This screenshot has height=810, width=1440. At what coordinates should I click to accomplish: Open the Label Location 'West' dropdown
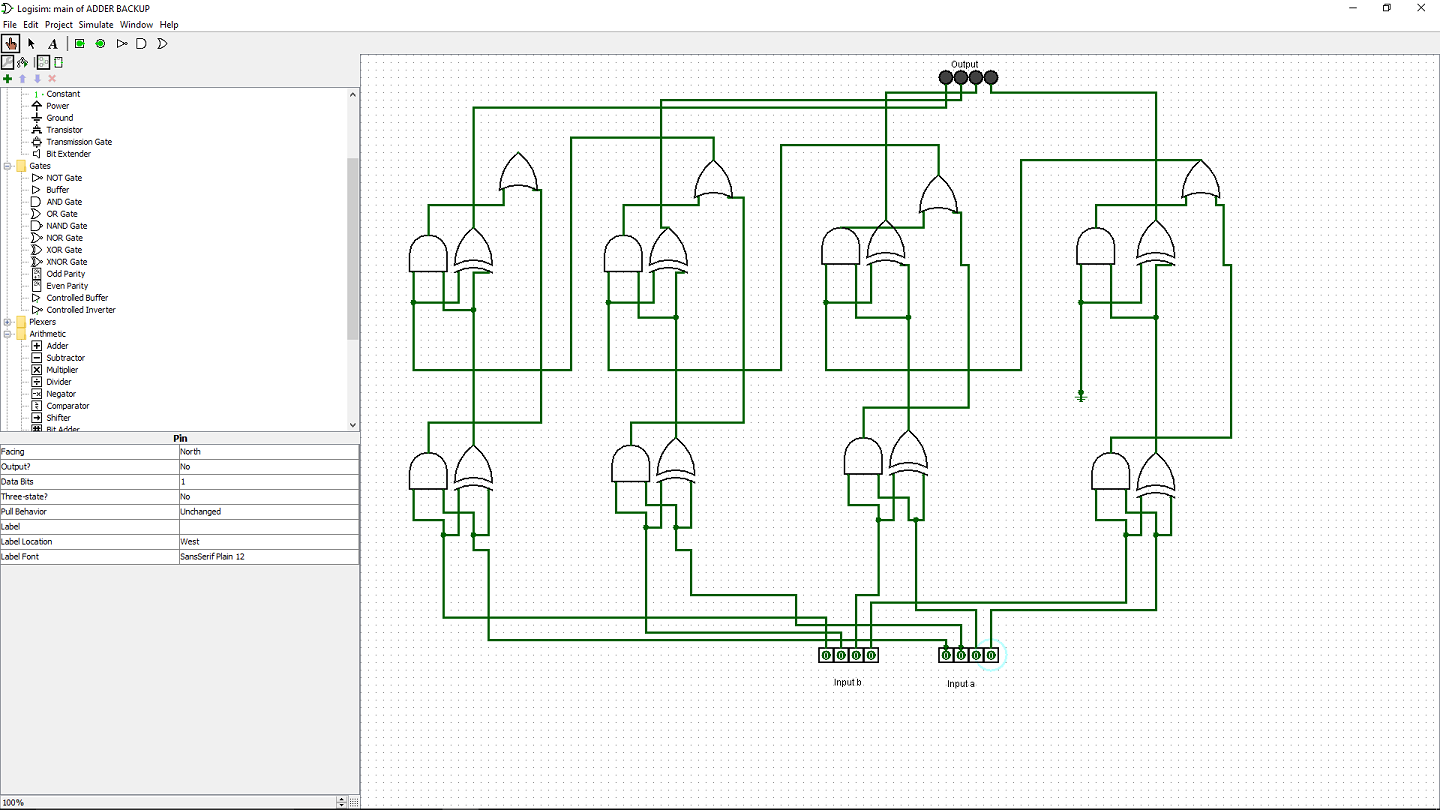click(268, 542)
